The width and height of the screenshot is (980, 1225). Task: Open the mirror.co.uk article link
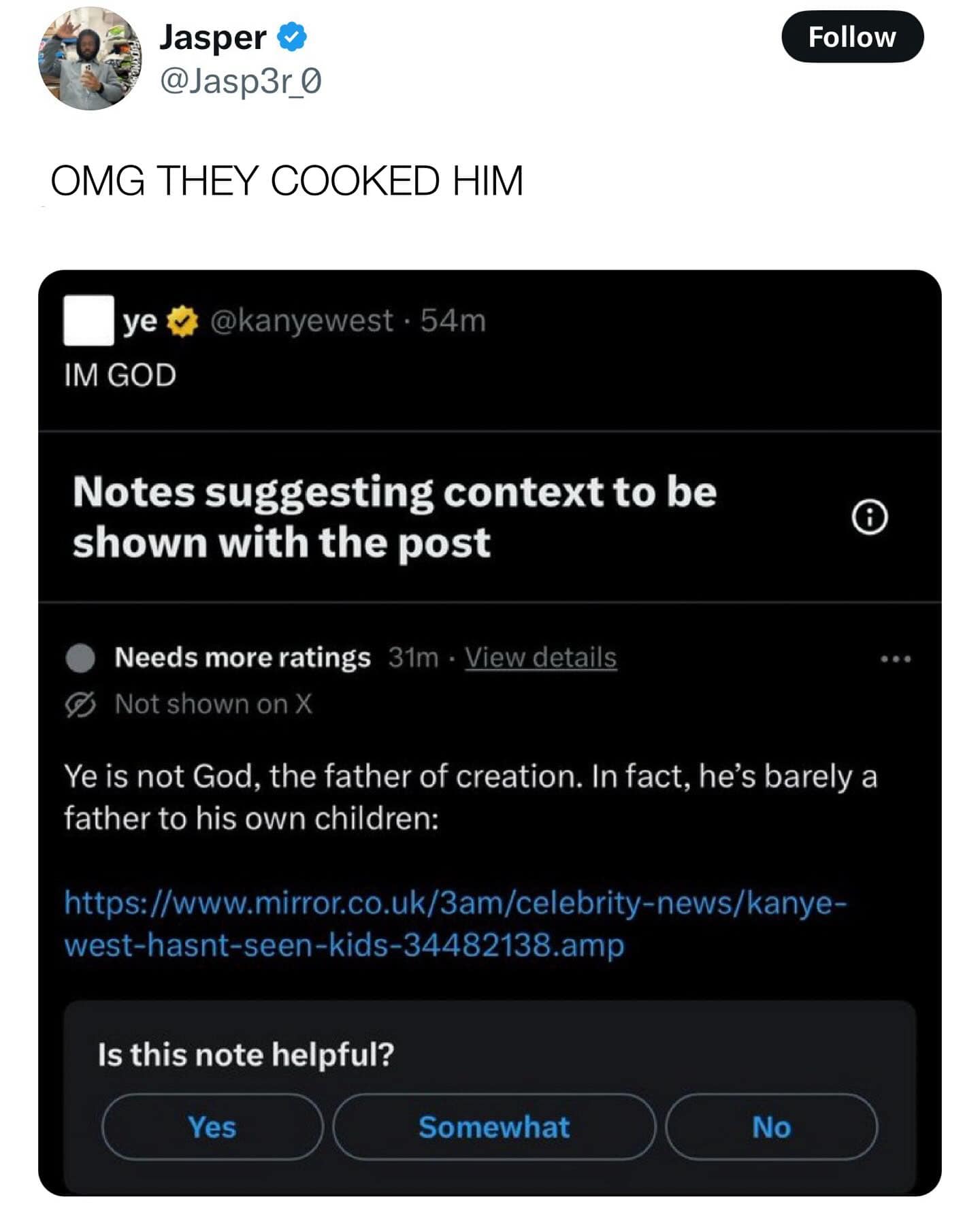(455, 924)
